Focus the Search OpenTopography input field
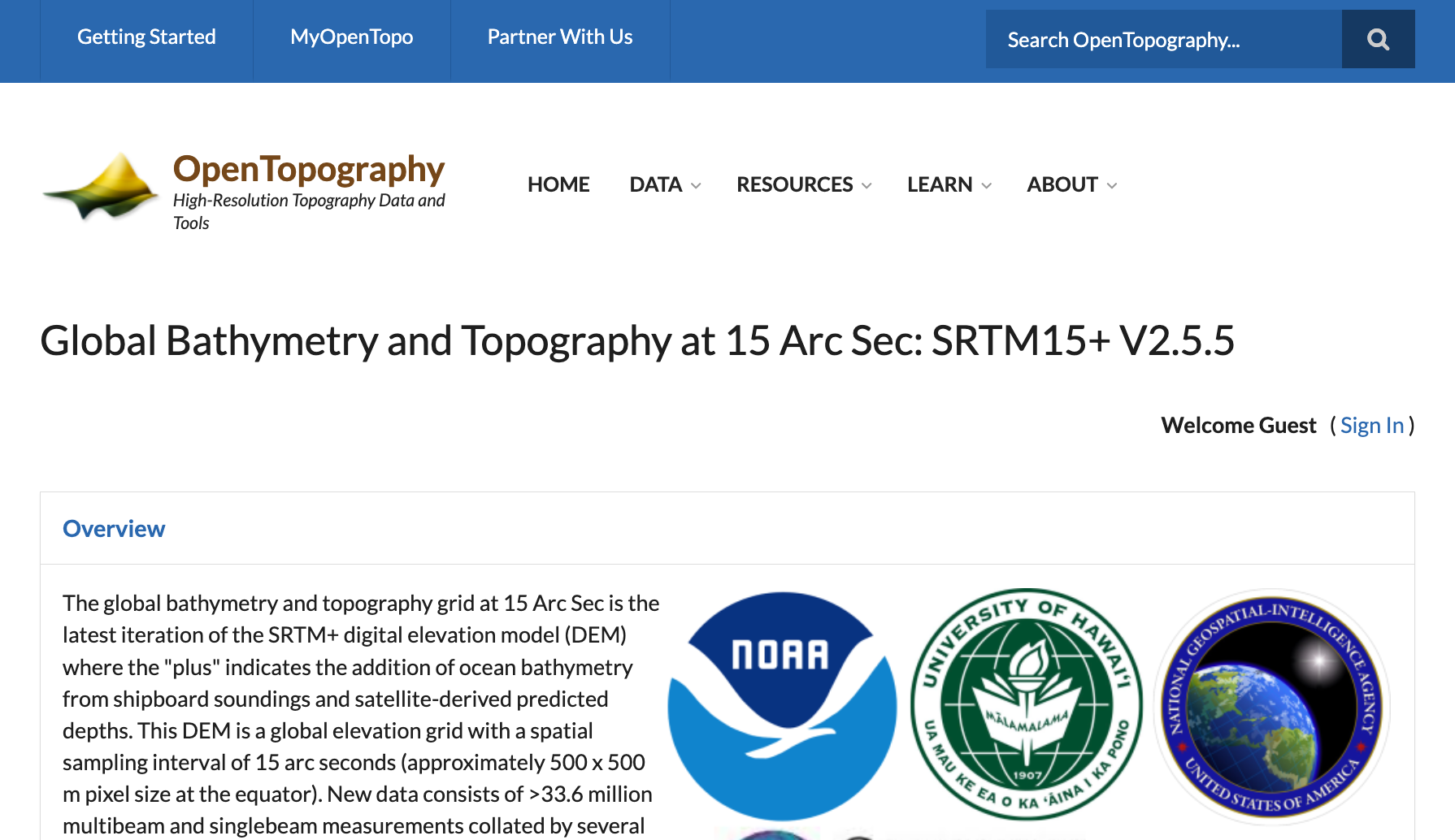 click(1162, 40)
